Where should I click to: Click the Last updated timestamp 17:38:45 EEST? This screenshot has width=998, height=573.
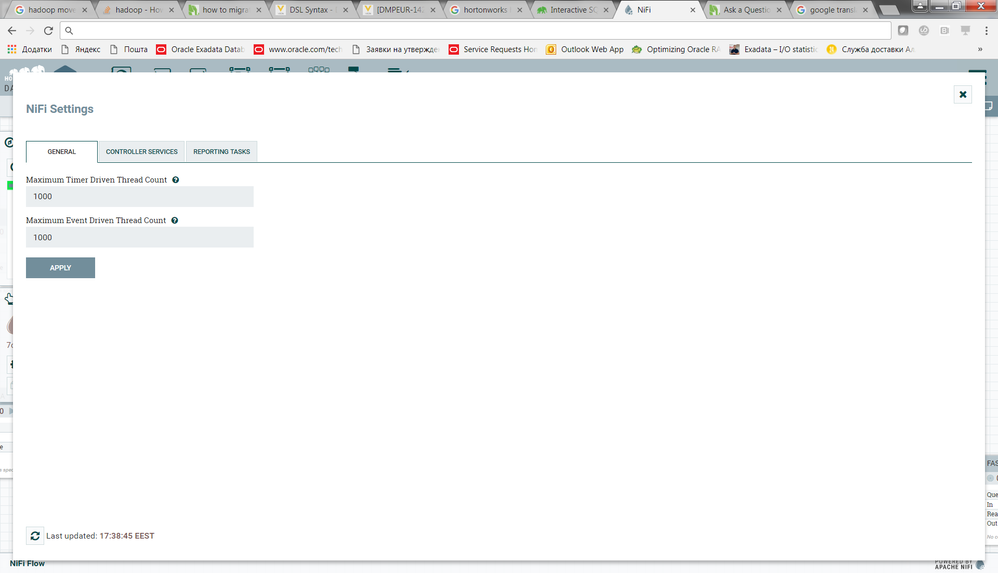click(x=127, y=536)
